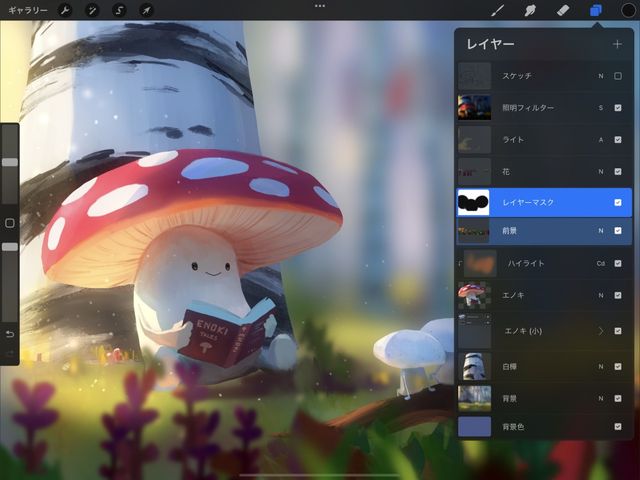The image size is (640, 480).
Task: Select the ハイライト layer name
Action: coord(526,263)
